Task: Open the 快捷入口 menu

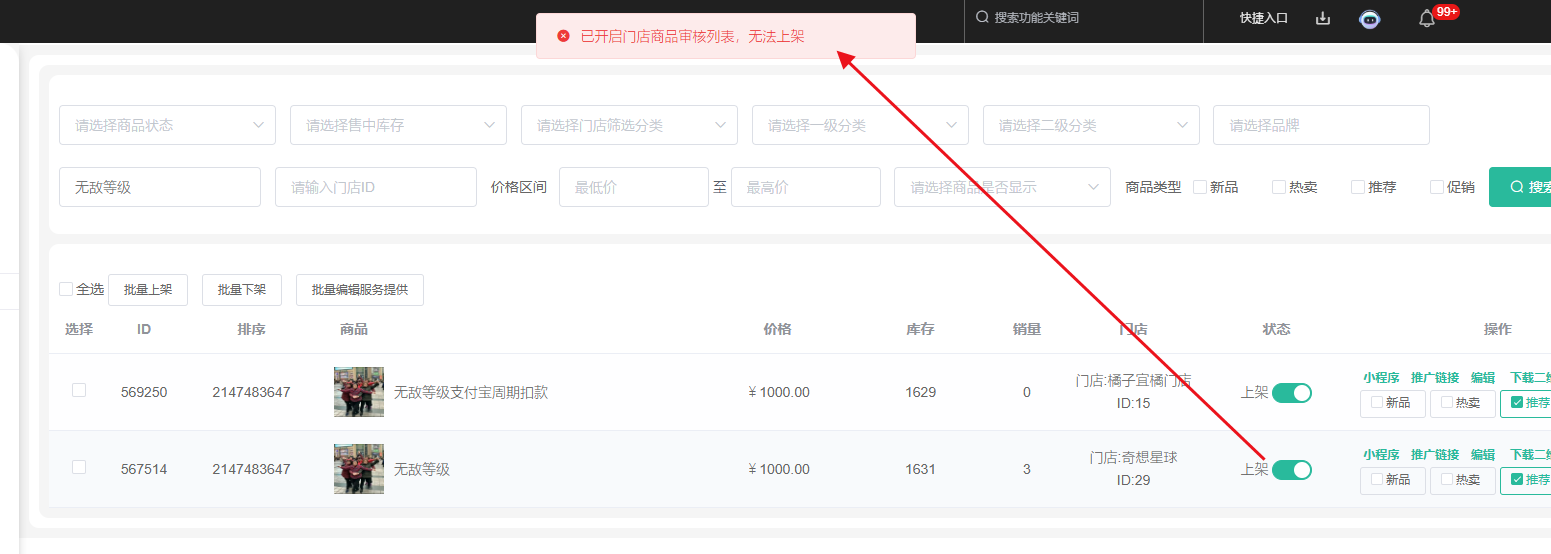Action: [x=1263, y=18]
